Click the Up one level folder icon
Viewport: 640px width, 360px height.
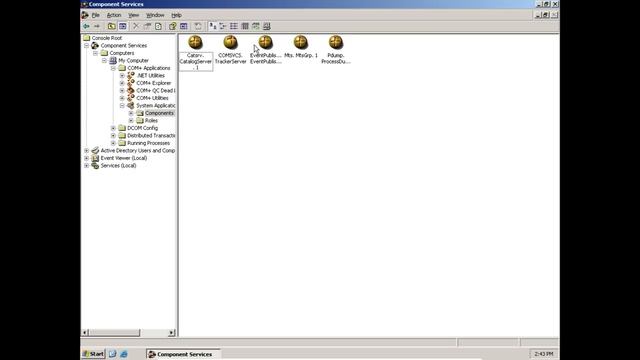111,26
